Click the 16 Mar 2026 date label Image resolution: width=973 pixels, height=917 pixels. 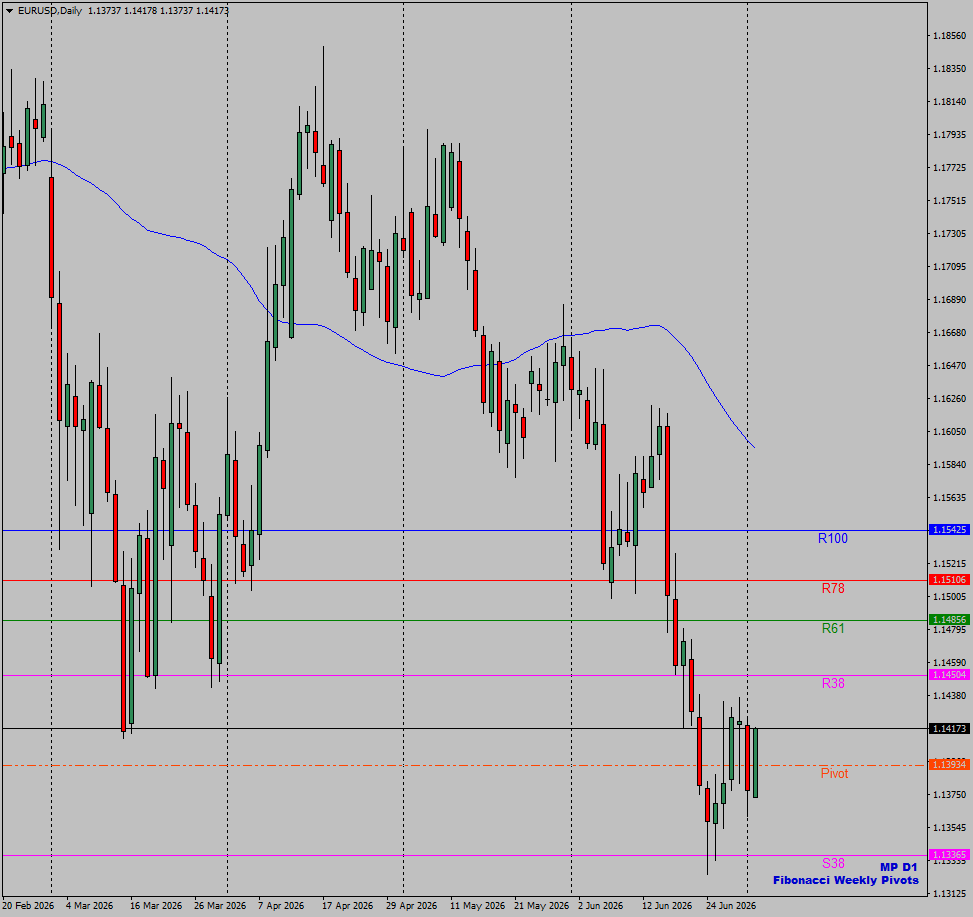(x=156, y=906)
